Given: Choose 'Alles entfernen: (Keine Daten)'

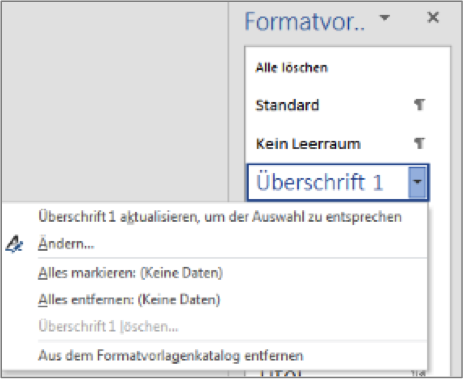Looking at the screenshot, I should (x=129, y=300).
